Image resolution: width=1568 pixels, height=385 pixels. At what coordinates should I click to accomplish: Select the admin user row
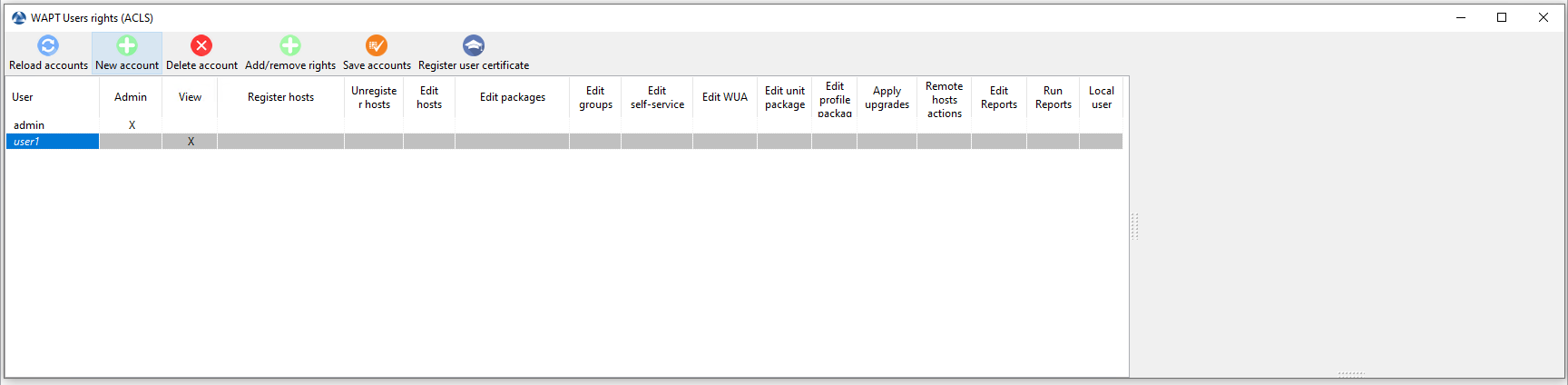click(x=564, y=125)
